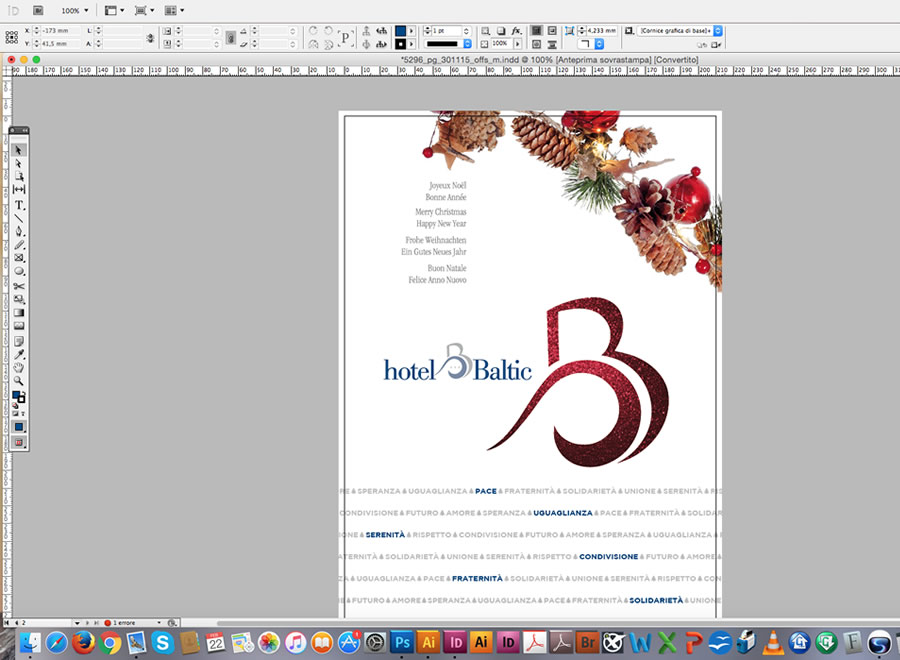This screenshot has height=660, width=900.
Task: Select the Hand tool
Action: [x=19, y=367]
